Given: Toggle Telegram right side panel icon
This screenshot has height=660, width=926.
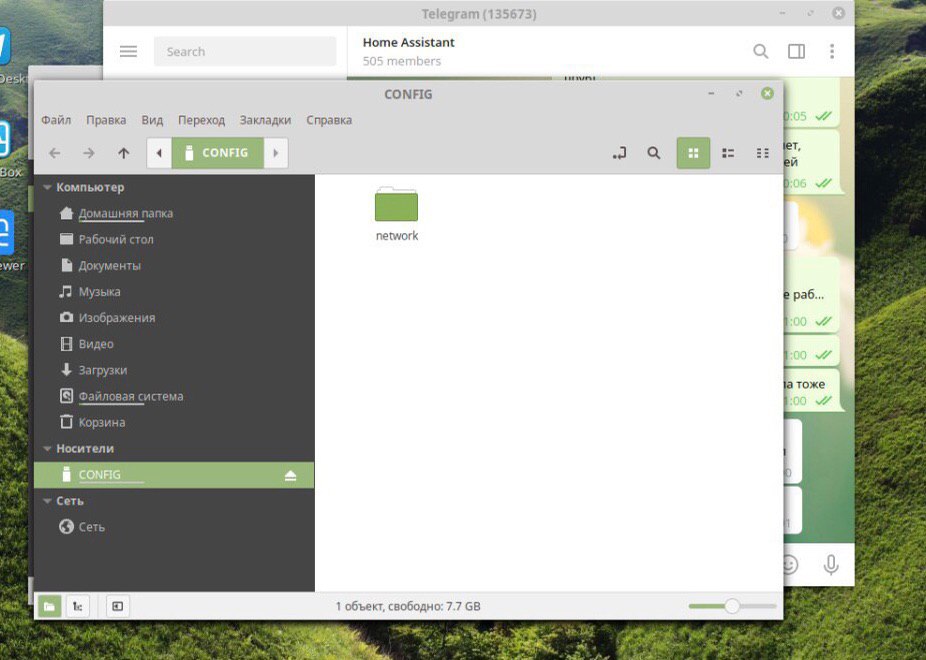Looking at the screenshot, I should (796, 51).
